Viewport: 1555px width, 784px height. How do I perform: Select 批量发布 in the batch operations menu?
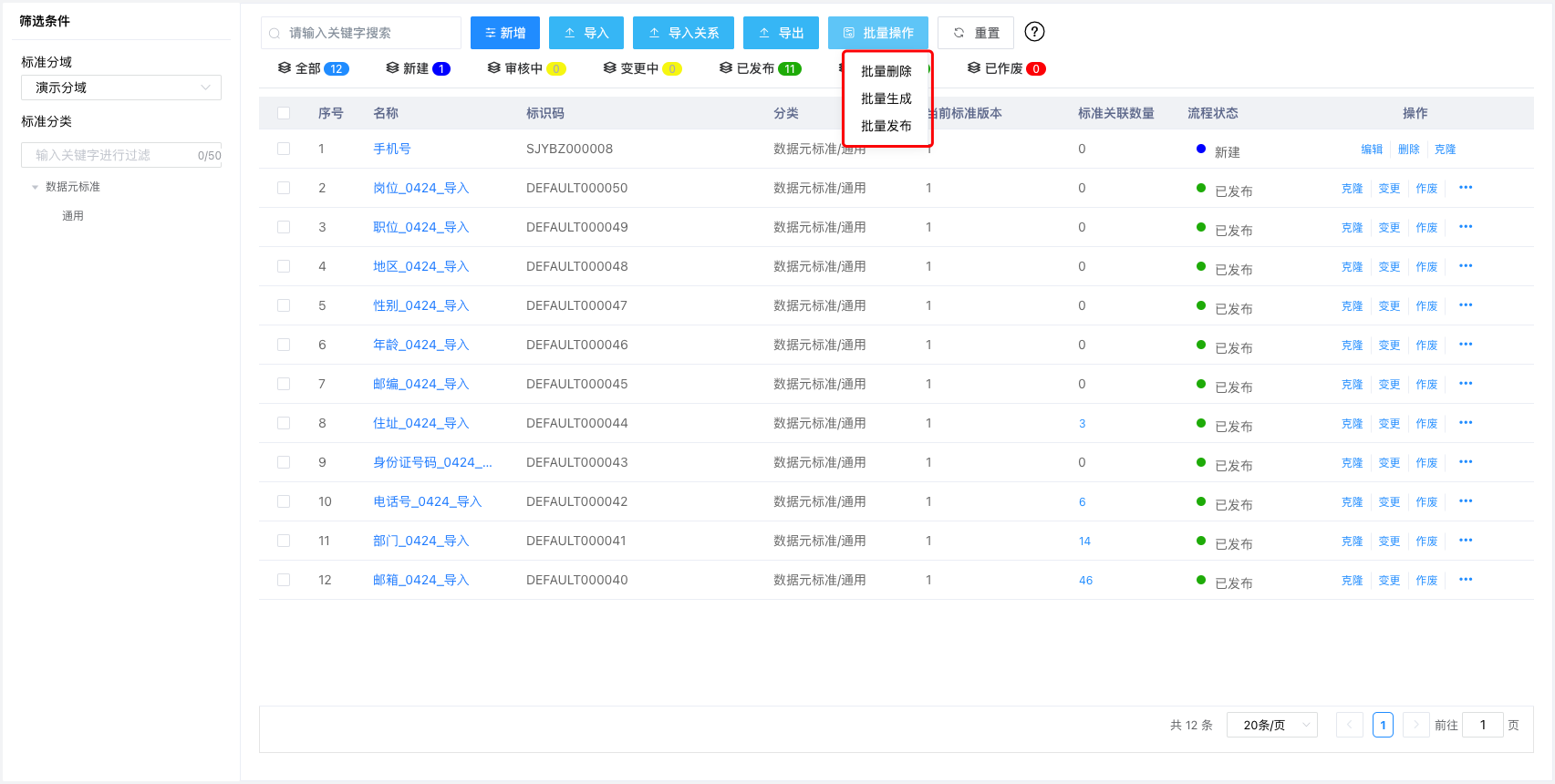(x=886, y=126)
